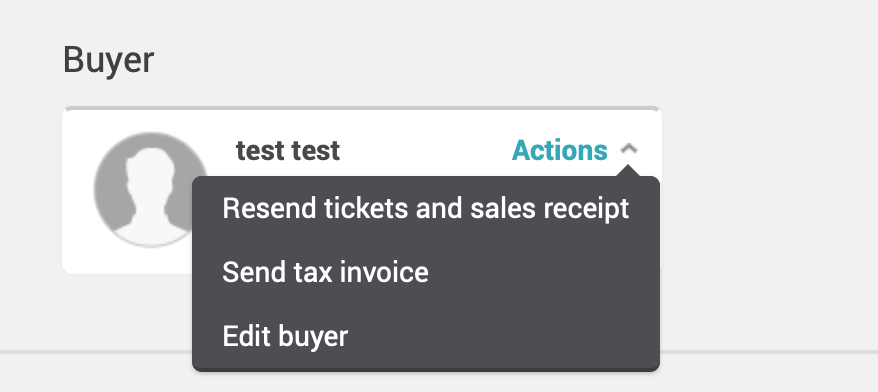Click the buyer's default avatar picture
The height and width of the screenshot is (392, 878).
coord(151,189)
